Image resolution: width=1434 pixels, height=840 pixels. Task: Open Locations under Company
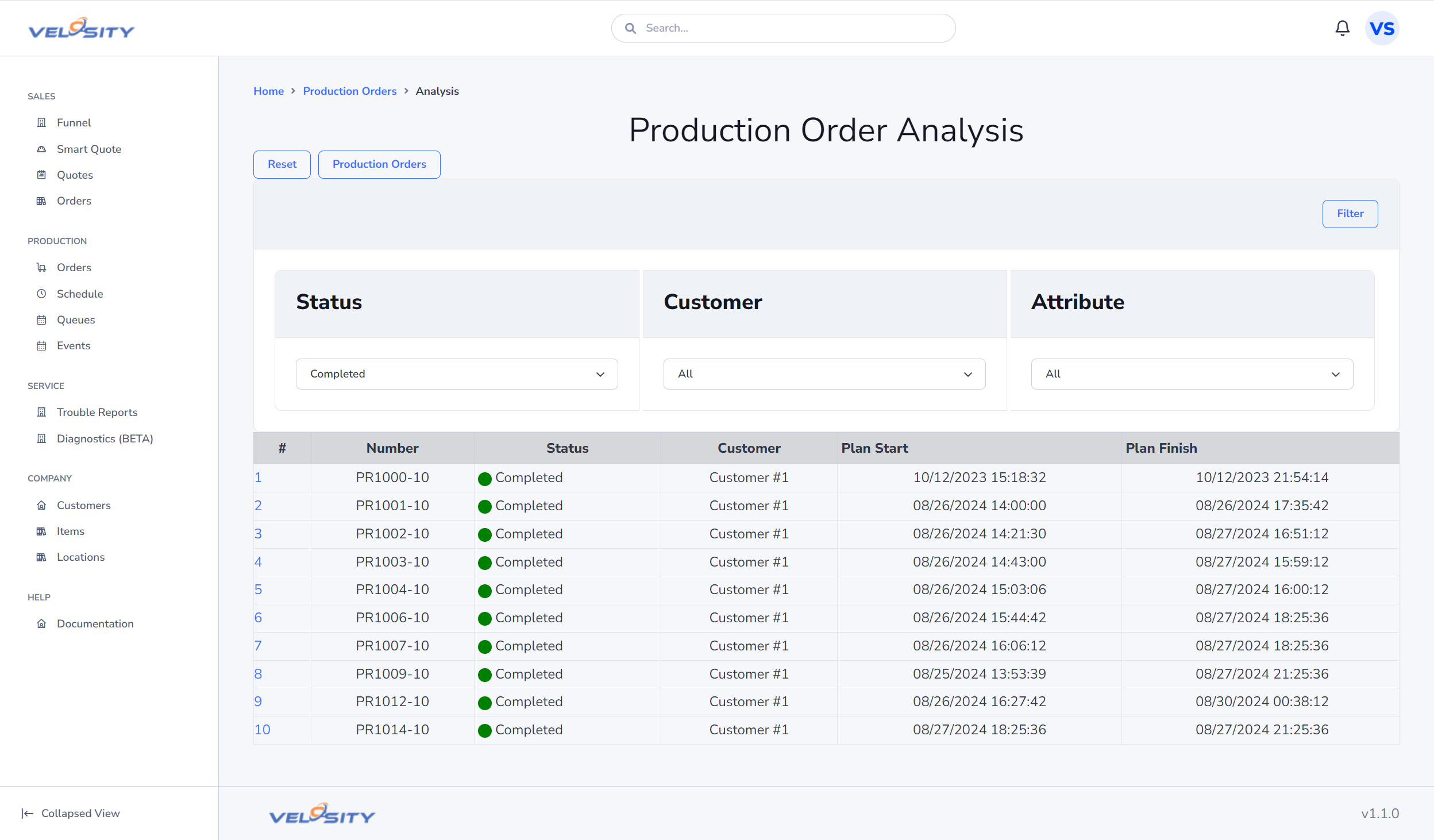point(81,557)
